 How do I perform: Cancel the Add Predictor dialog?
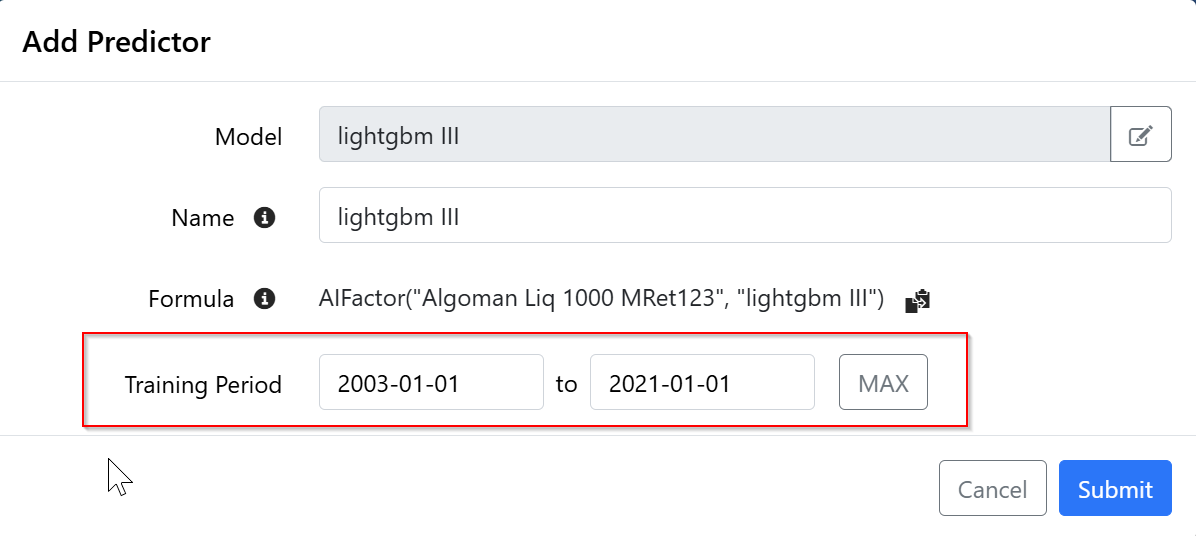992,489
